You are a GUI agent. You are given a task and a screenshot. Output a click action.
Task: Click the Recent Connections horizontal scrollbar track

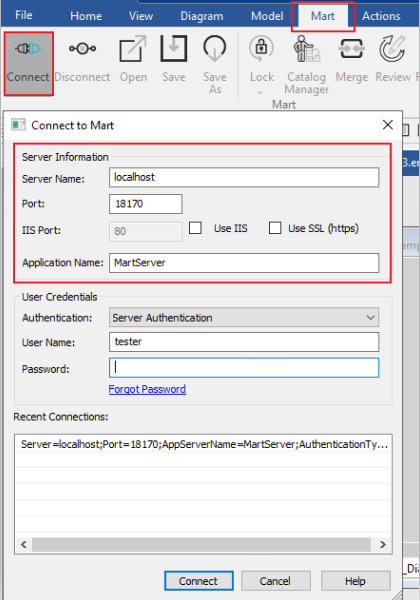tap(202, 544)
